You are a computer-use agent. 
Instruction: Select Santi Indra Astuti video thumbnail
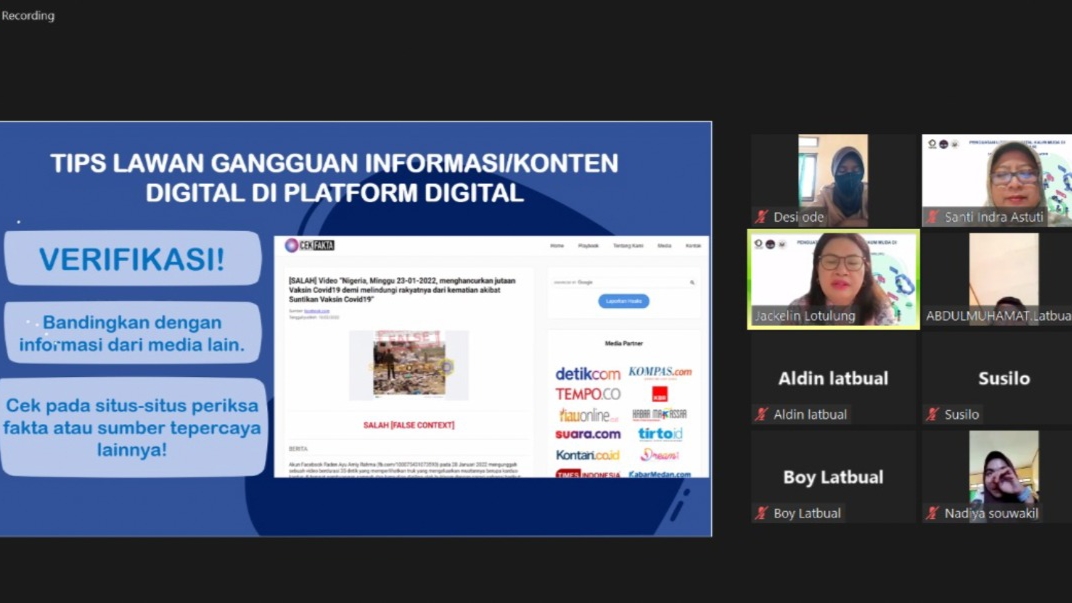click(x=997, y=180)
